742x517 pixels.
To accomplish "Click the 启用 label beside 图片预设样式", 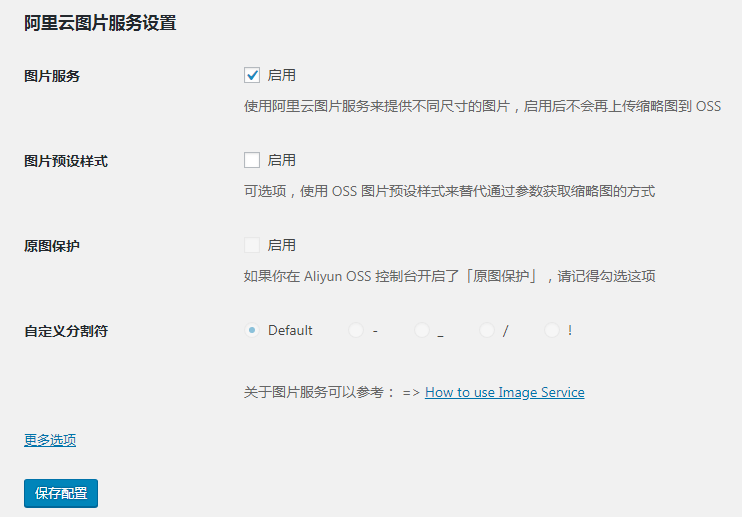I will click(282, 160).
